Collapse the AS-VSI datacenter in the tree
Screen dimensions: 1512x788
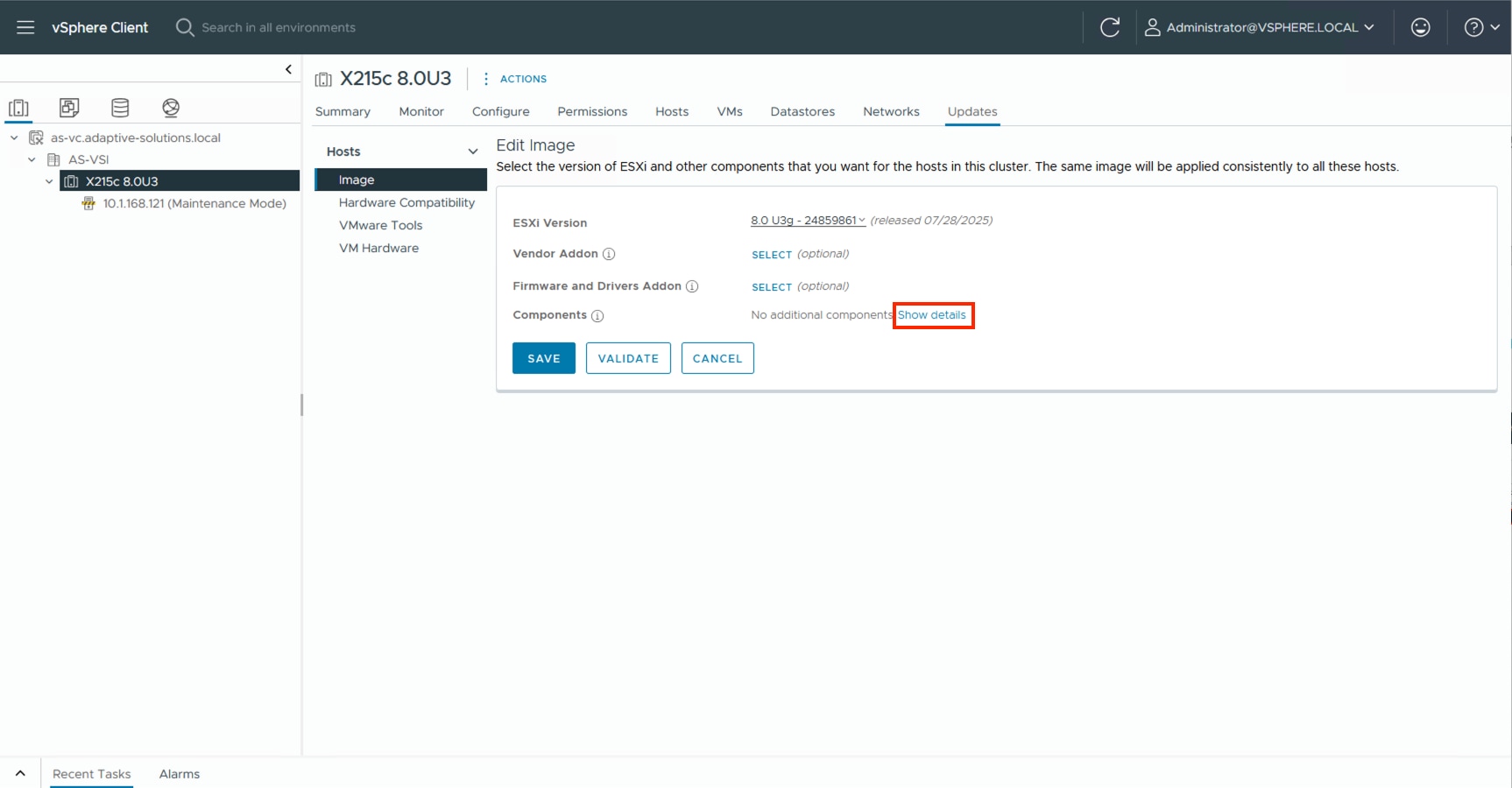[x=32, y=159]
